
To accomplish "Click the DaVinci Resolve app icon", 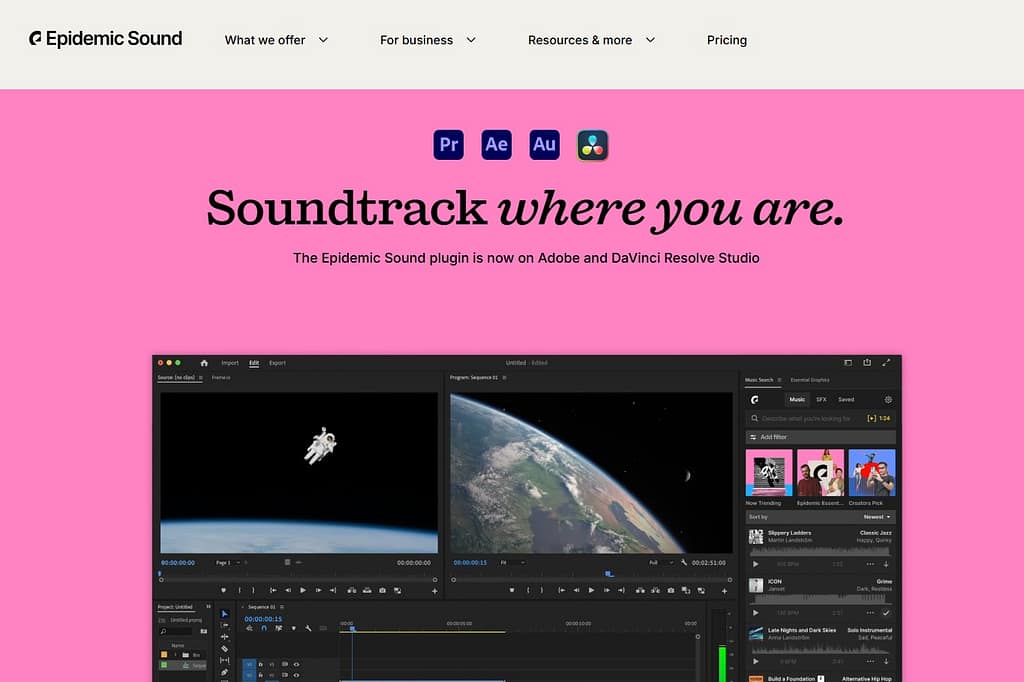I will click(593, 145).
